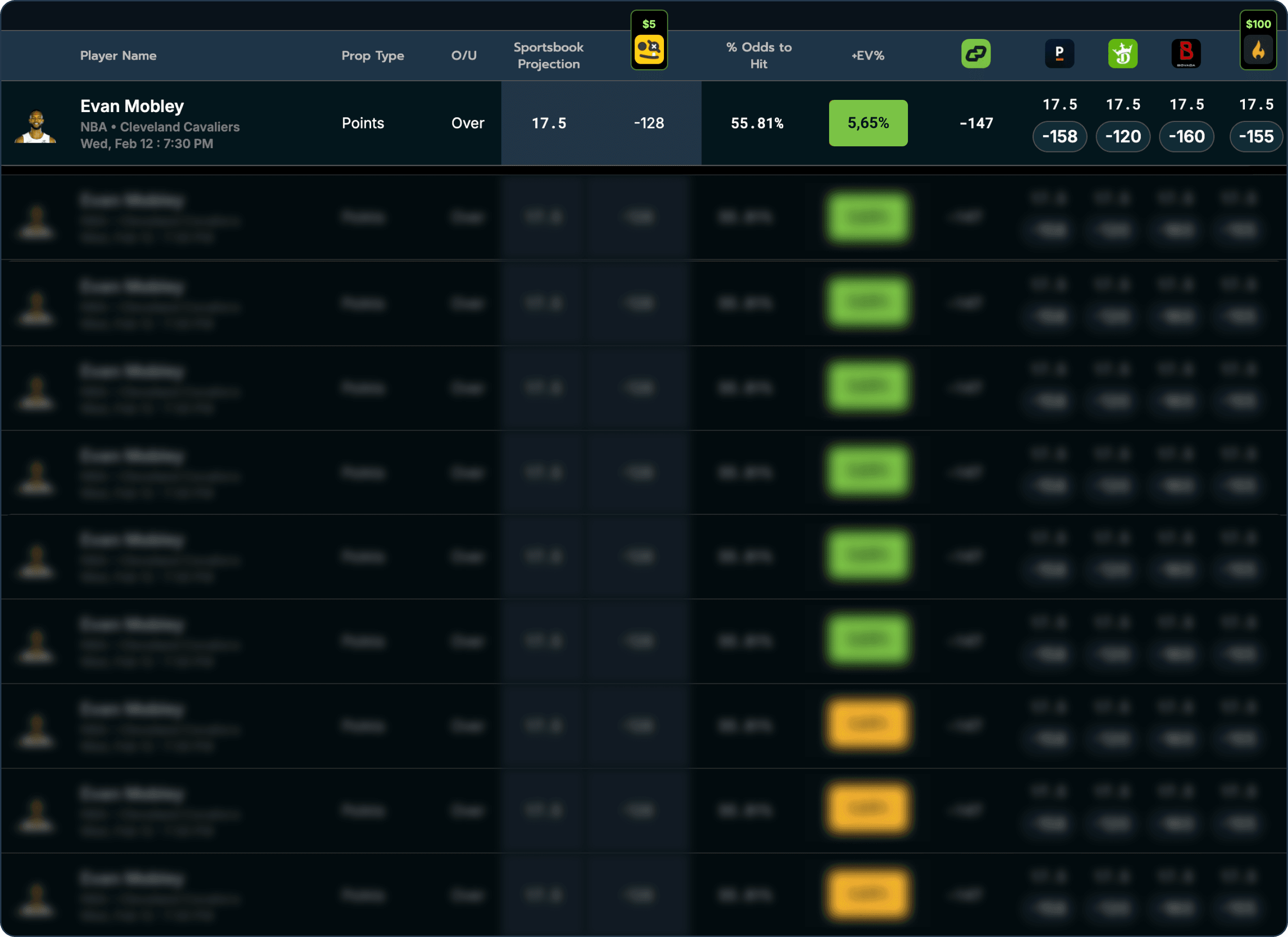This screenshot has width=1288, height=937.
Task: Click Wed, Feb 12 : 7:30 PM game time
Action: (x=146, y=144)
